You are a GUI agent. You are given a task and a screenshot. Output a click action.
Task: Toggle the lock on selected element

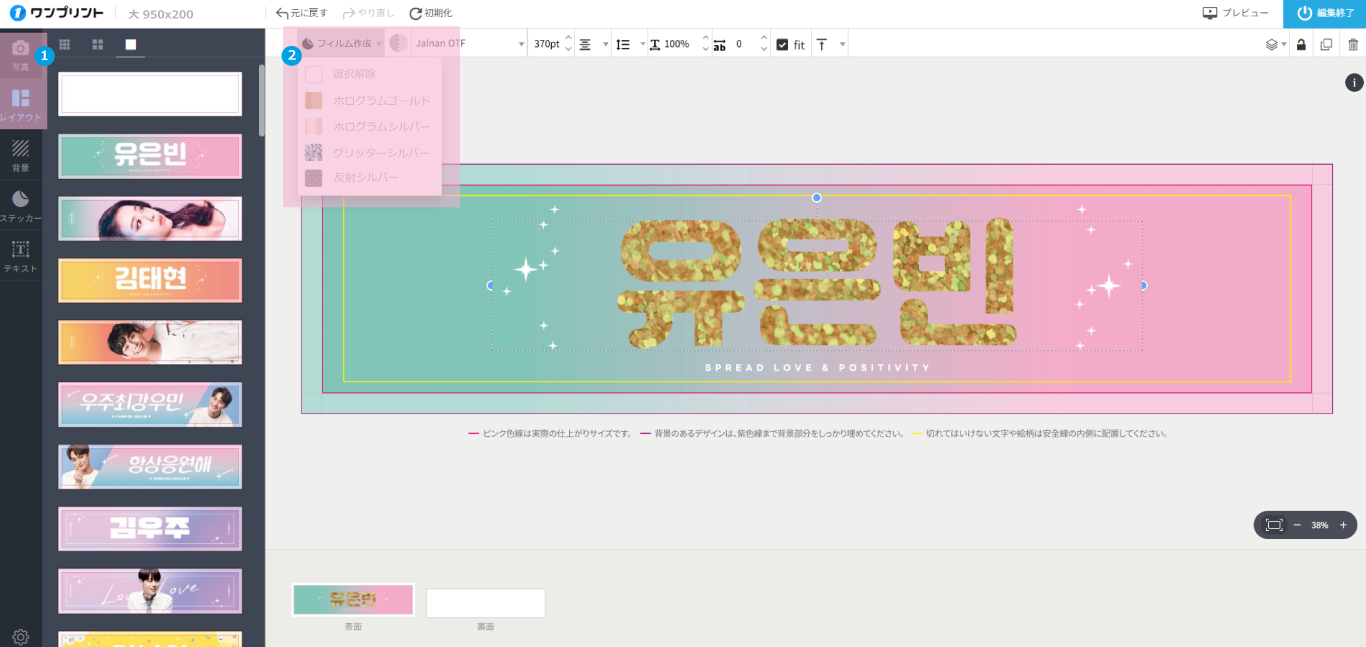1301,44
